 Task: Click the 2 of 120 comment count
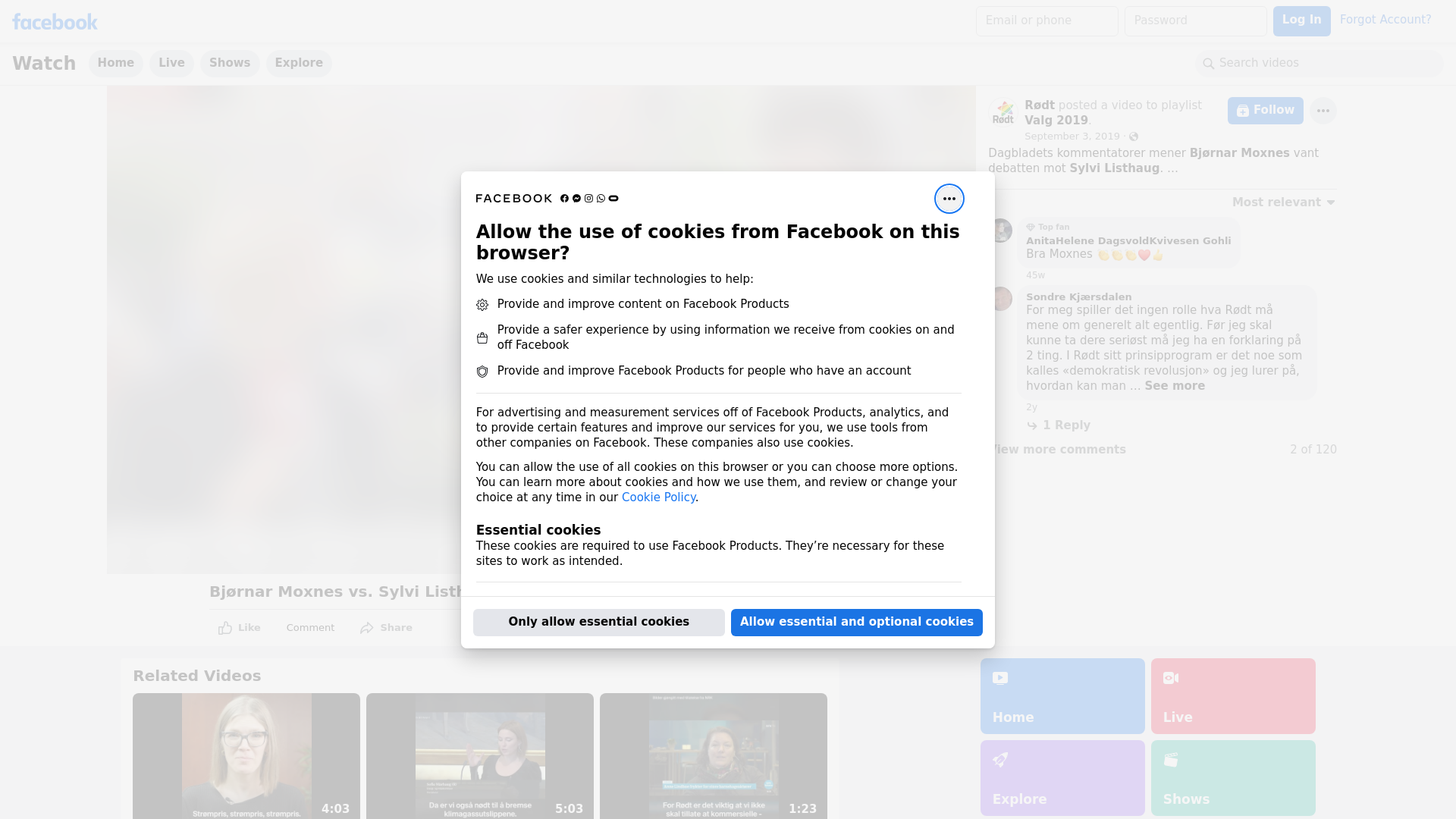tap(1313, 450)
